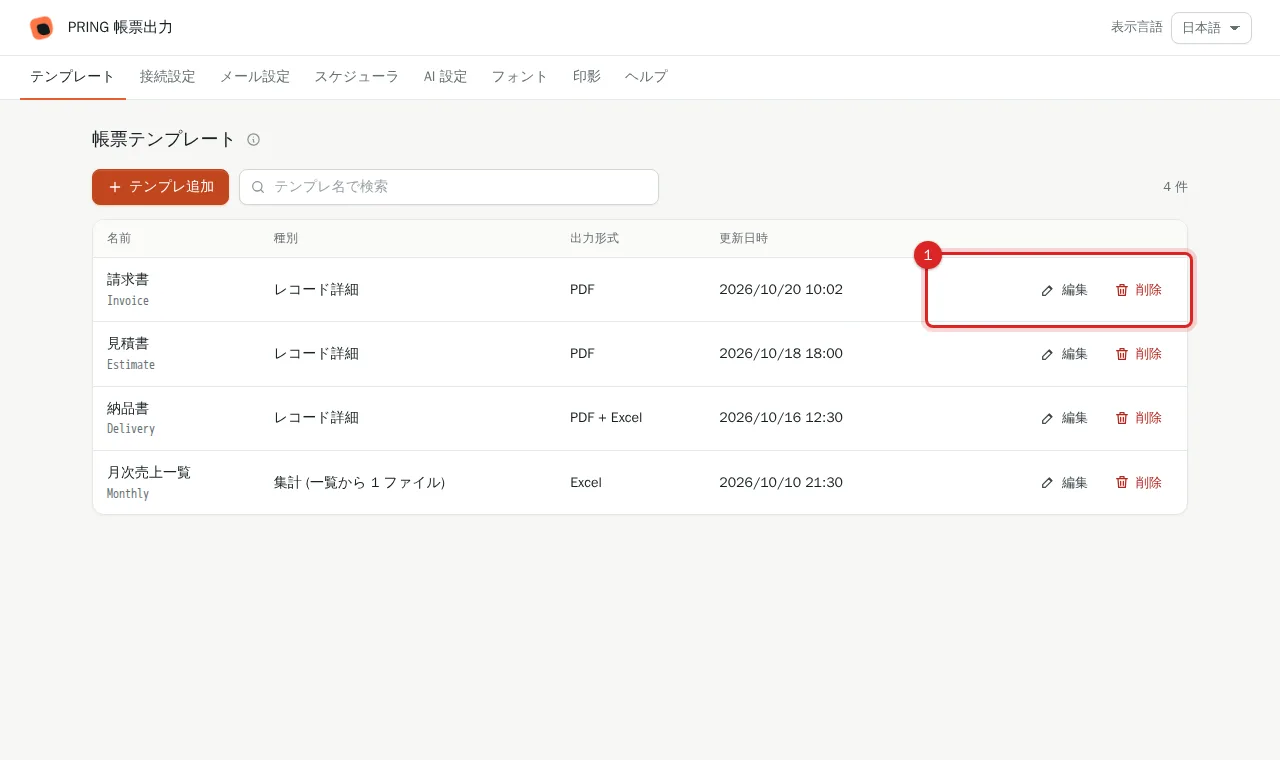Click the 4 件 count label
This screenshot has width=1280, height=760.
click(x=1175, y=187)
